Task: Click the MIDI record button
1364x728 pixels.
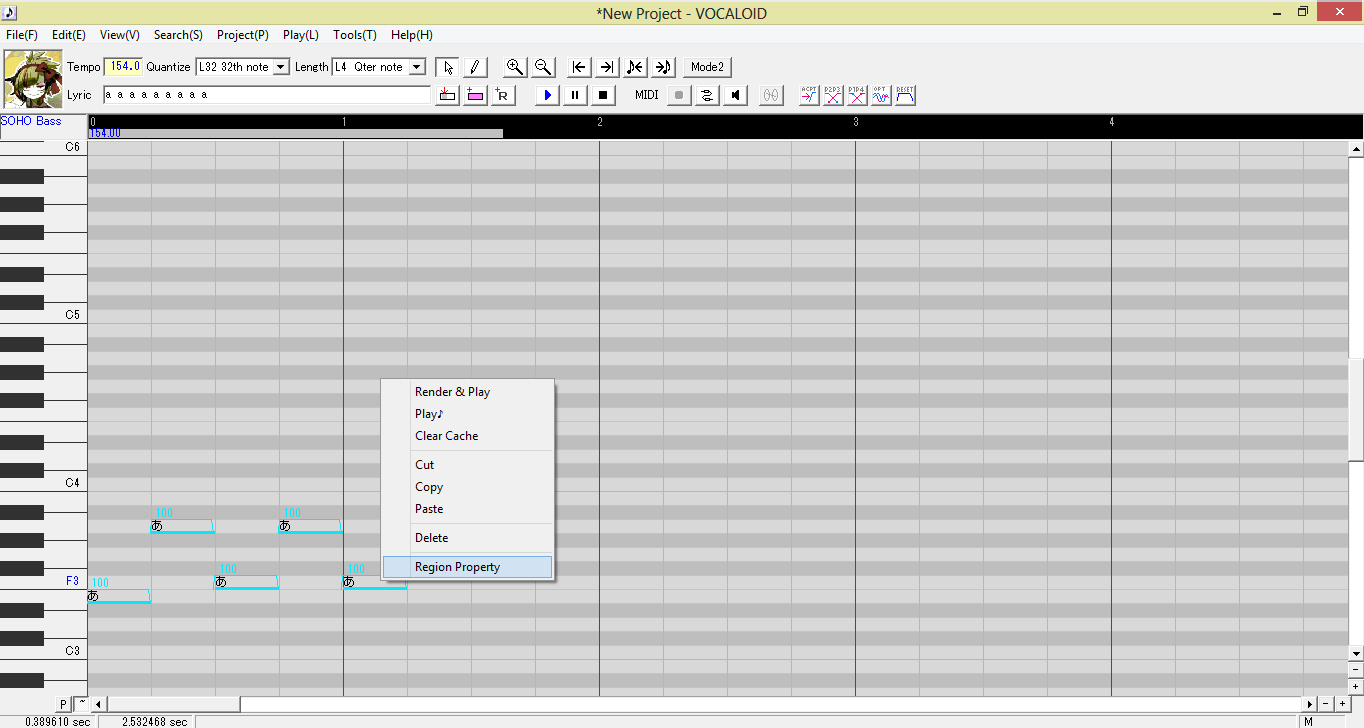Action: click(679, 95)
